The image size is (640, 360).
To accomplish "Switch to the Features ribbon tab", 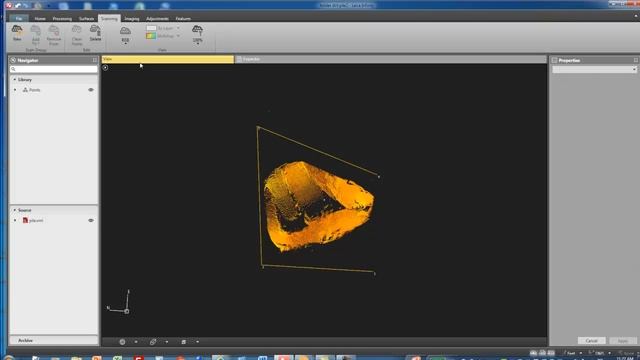I will [x=183, y=18].
